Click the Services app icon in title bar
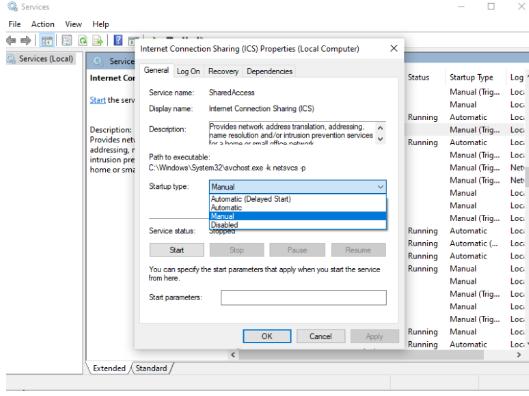Screen dimensions: 529x396 (x=12, y=7)
